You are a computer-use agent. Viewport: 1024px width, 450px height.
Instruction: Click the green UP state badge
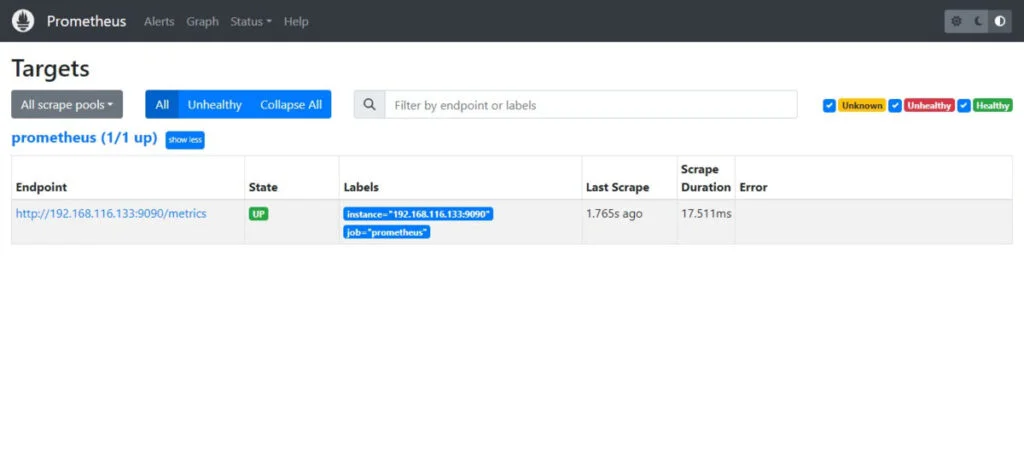[x=259, y=214]
